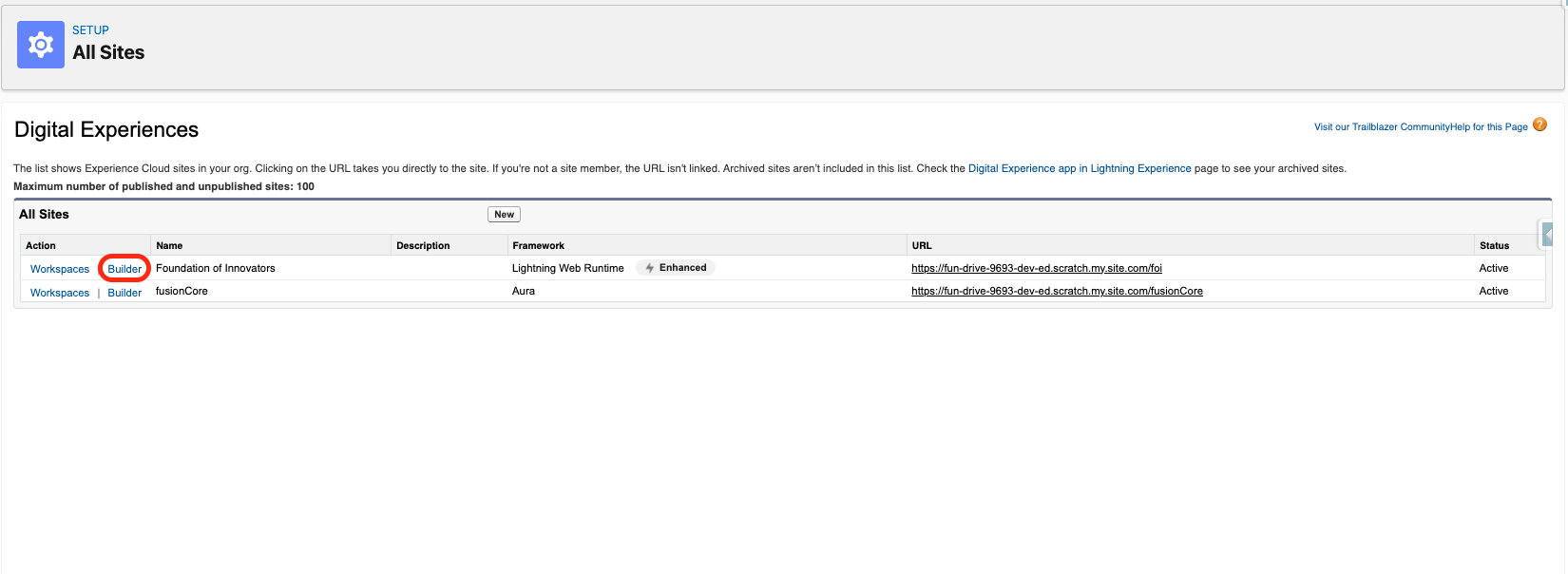The width and height of the screenshot is (1568, 574).
Task: Create a new site with New button
Action: click(x=504, y=215)
